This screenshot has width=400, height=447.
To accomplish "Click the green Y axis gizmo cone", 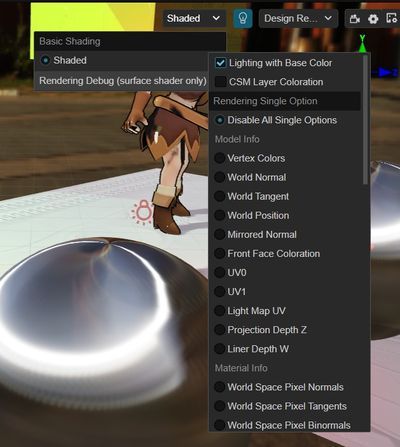I will pyautogui.click(x=362, y=47).
